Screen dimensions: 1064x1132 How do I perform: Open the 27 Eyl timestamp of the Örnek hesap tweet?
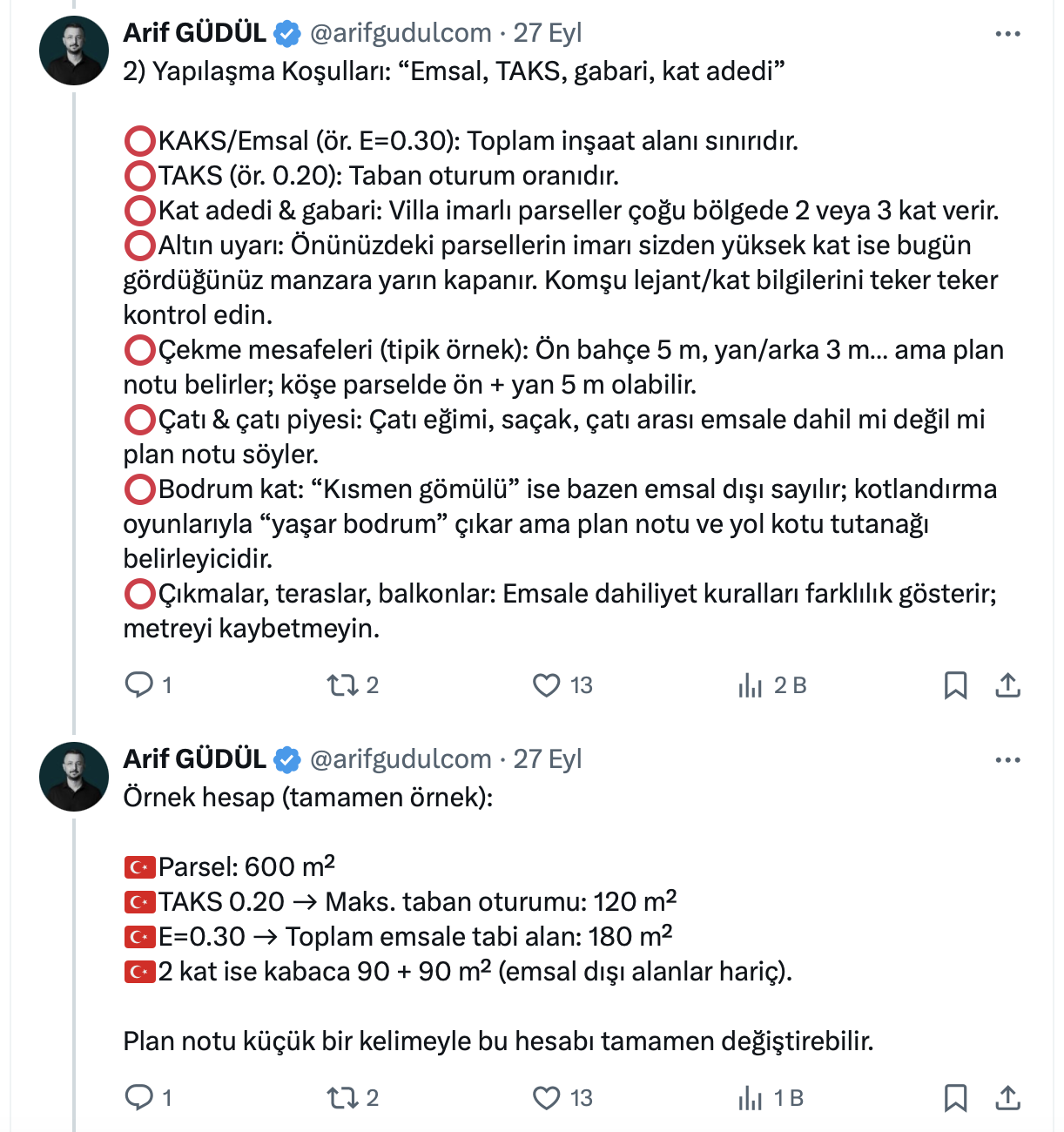(x=548, y=759)
